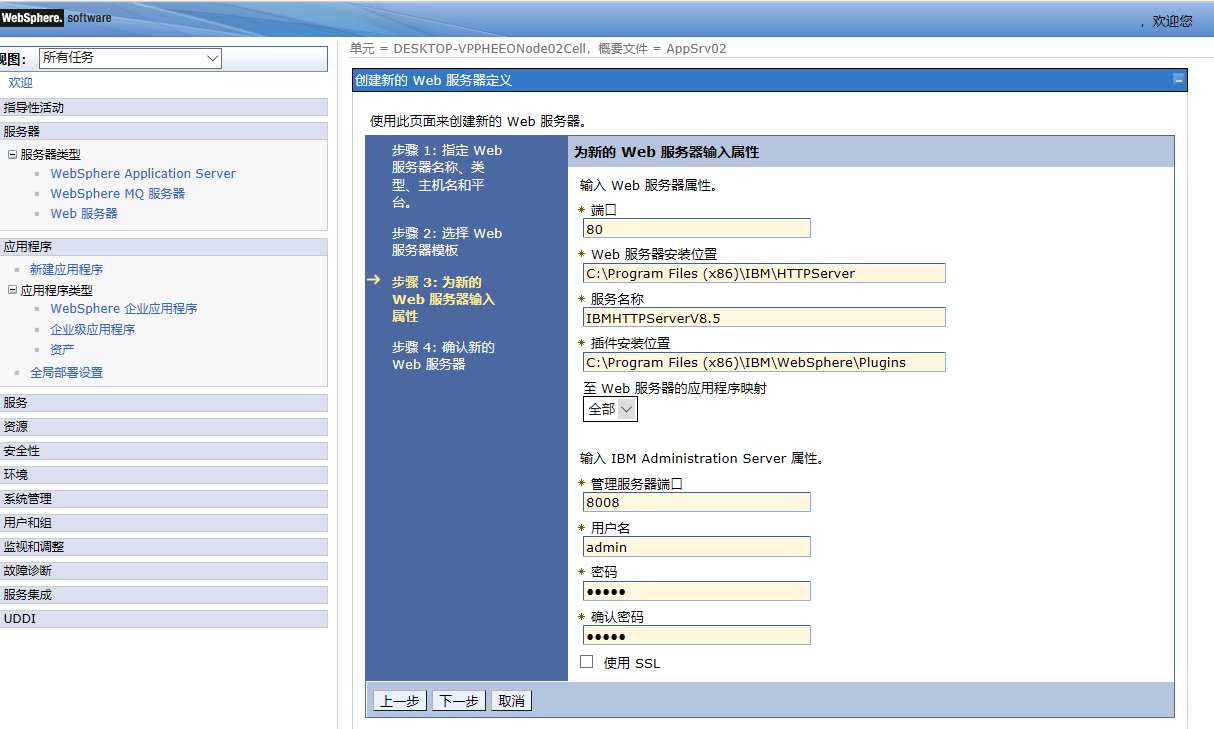This screenshot has width=1214, height=729.
Task: Click the 管理服务器端口 8008 field
Action: point(696,502)
